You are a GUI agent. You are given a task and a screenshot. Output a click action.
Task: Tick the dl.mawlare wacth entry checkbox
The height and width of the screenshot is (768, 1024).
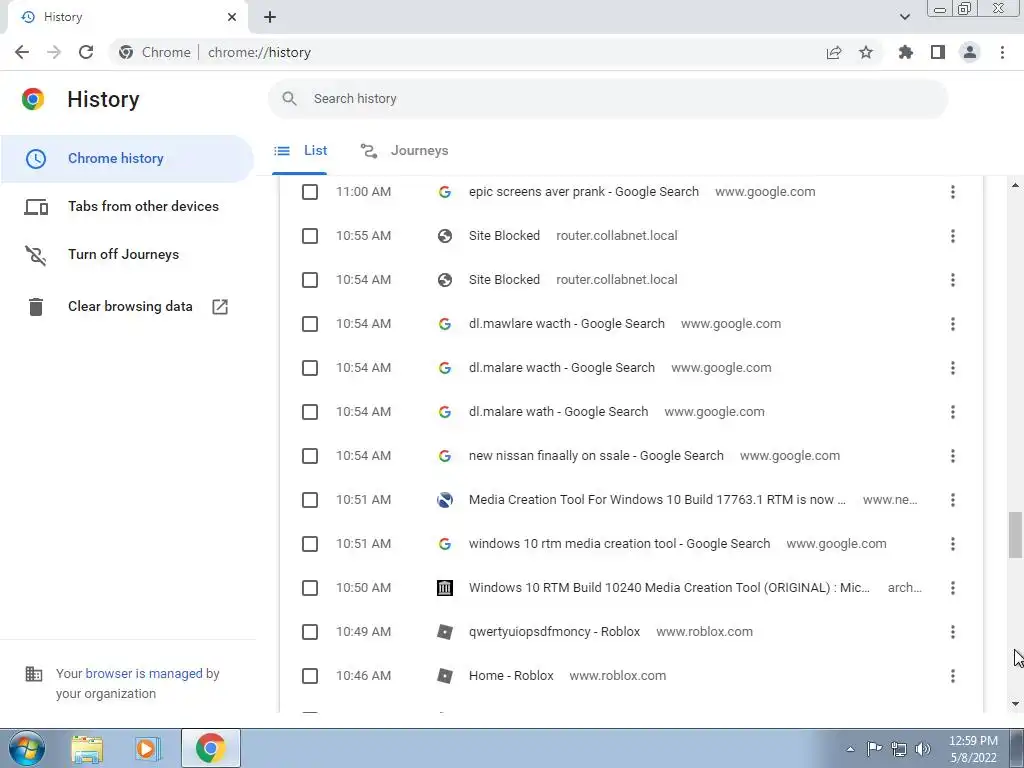tap(310, 324)
